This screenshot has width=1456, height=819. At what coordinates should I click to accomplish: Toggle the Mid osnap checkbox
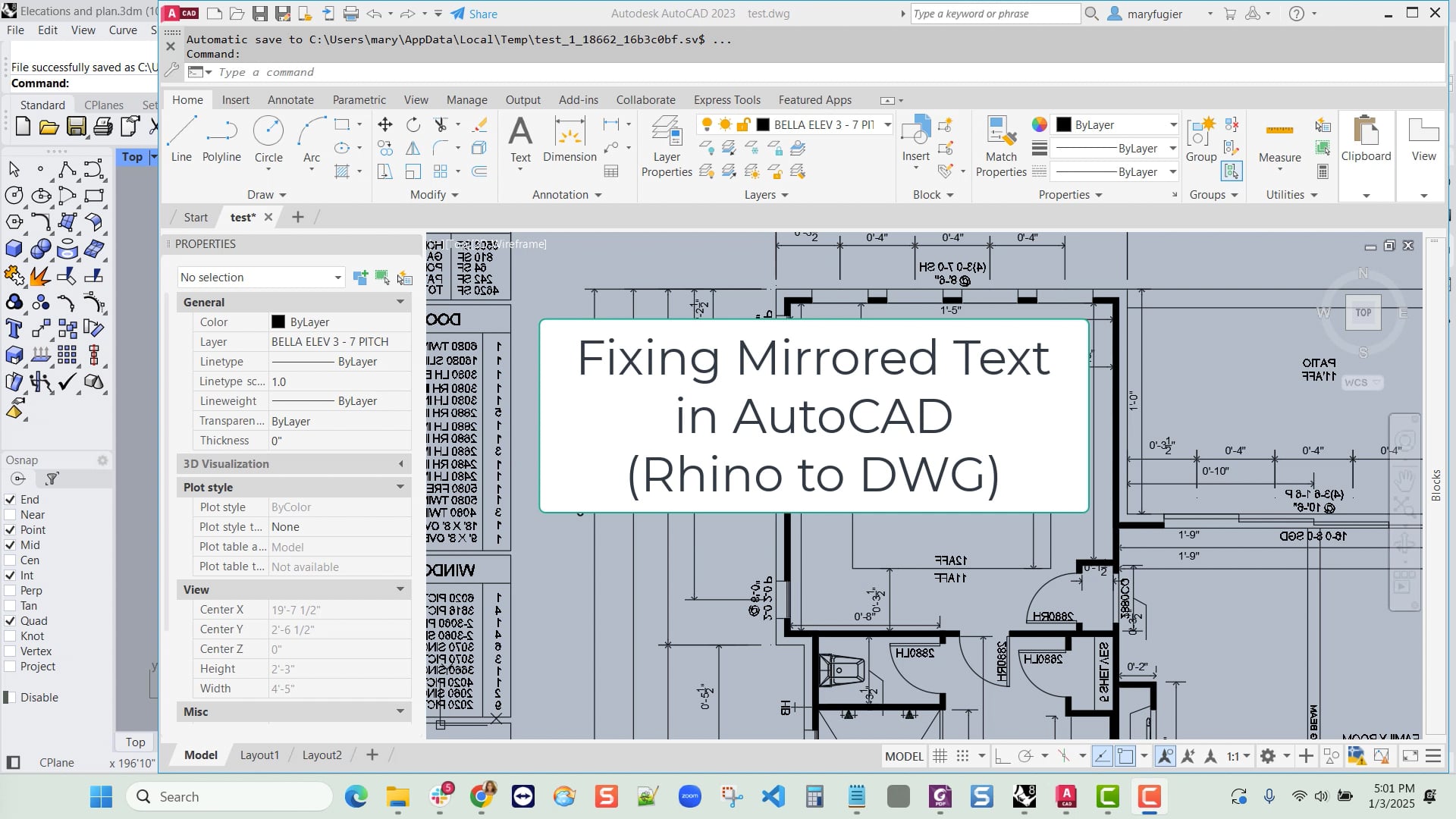point(11,545)
